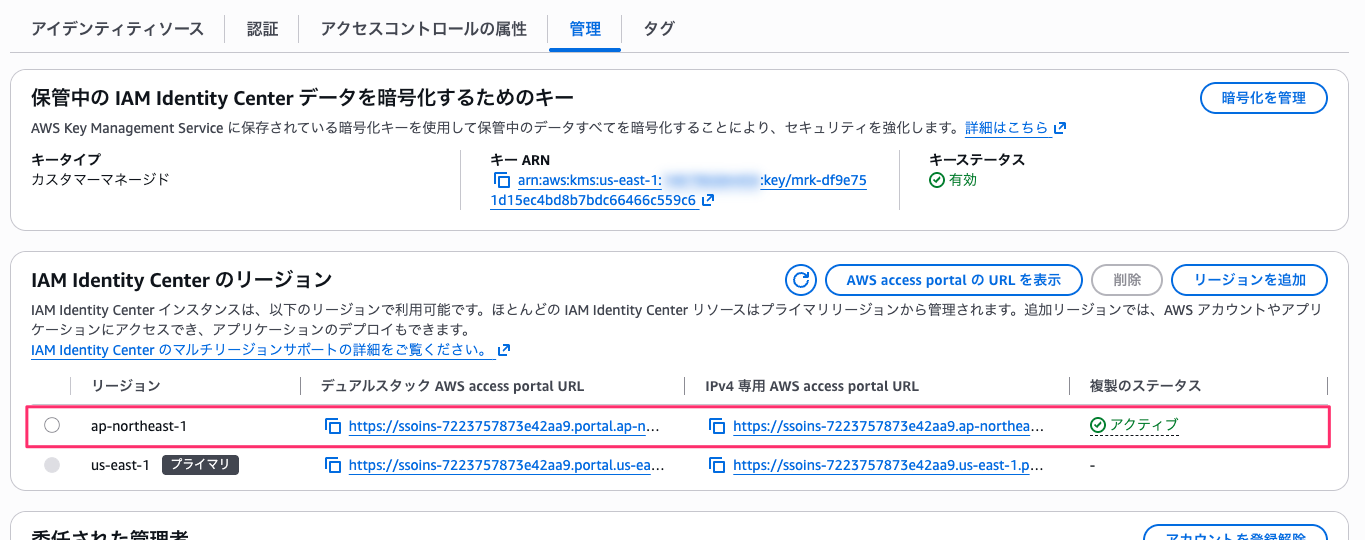Viewport: 1365px width, 540px height.
Task: Open key ARN external link icon
Action: [708, 200]
